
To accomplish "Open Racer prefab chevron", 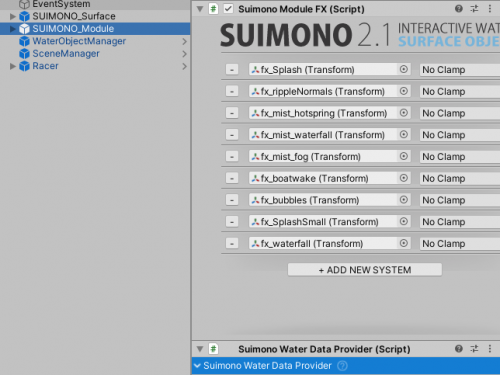I will tap(184, 67).
